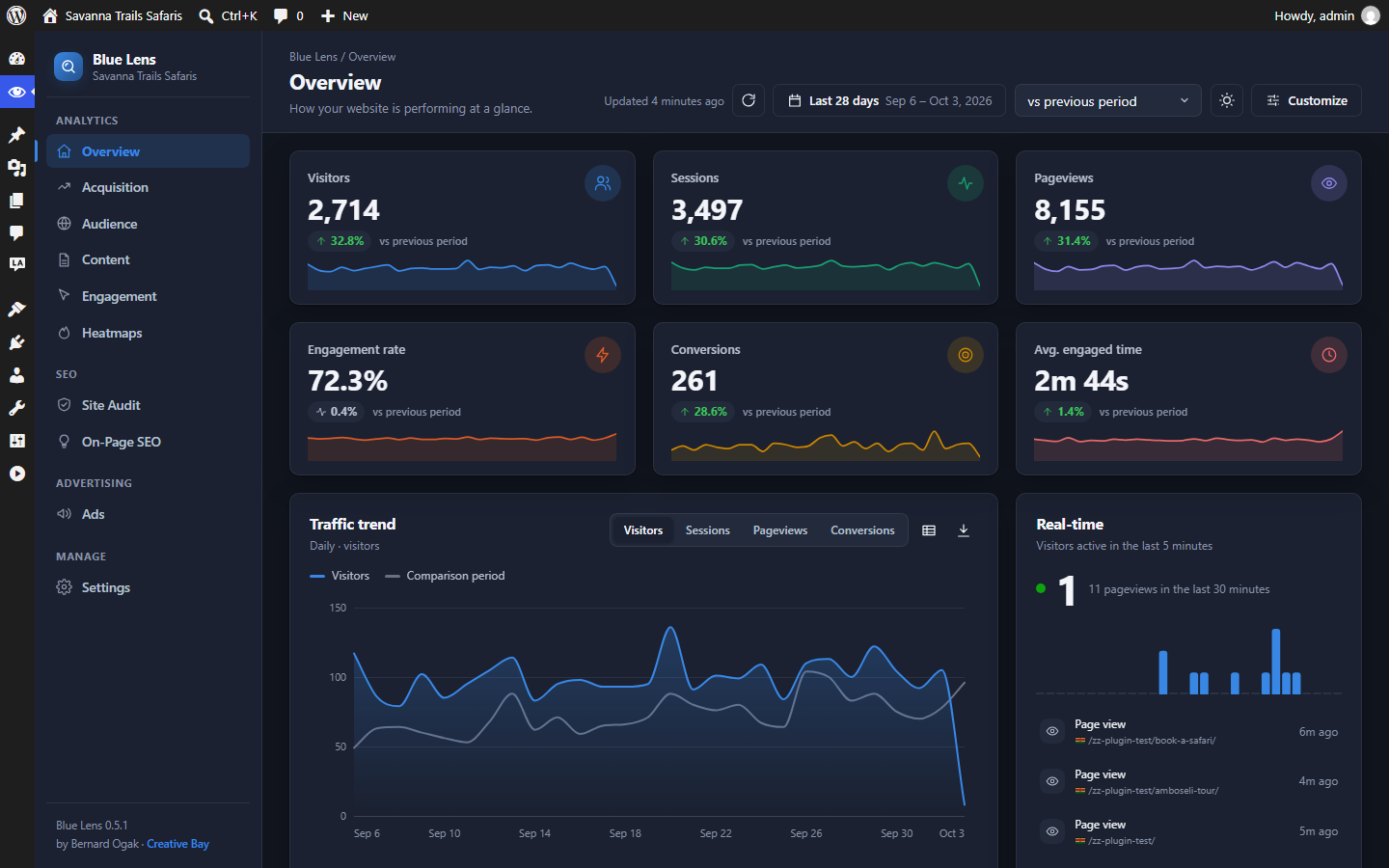This screenshot has width=1389, height=868.
Task: Open the comparison period dropdown
Action: click(x=1108, y=100)
